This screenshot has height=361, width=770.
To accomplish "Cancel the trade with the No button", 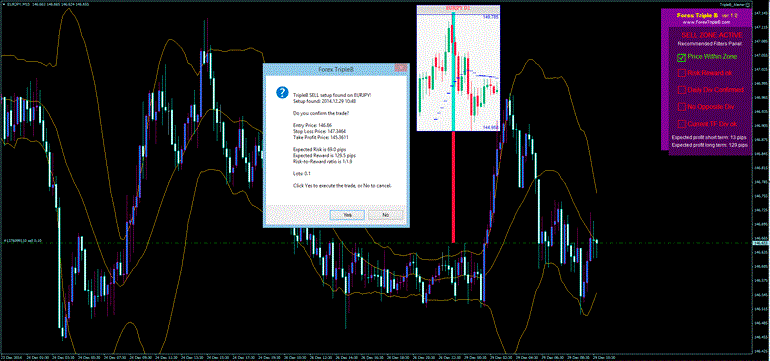I will (x=385, y=215).
